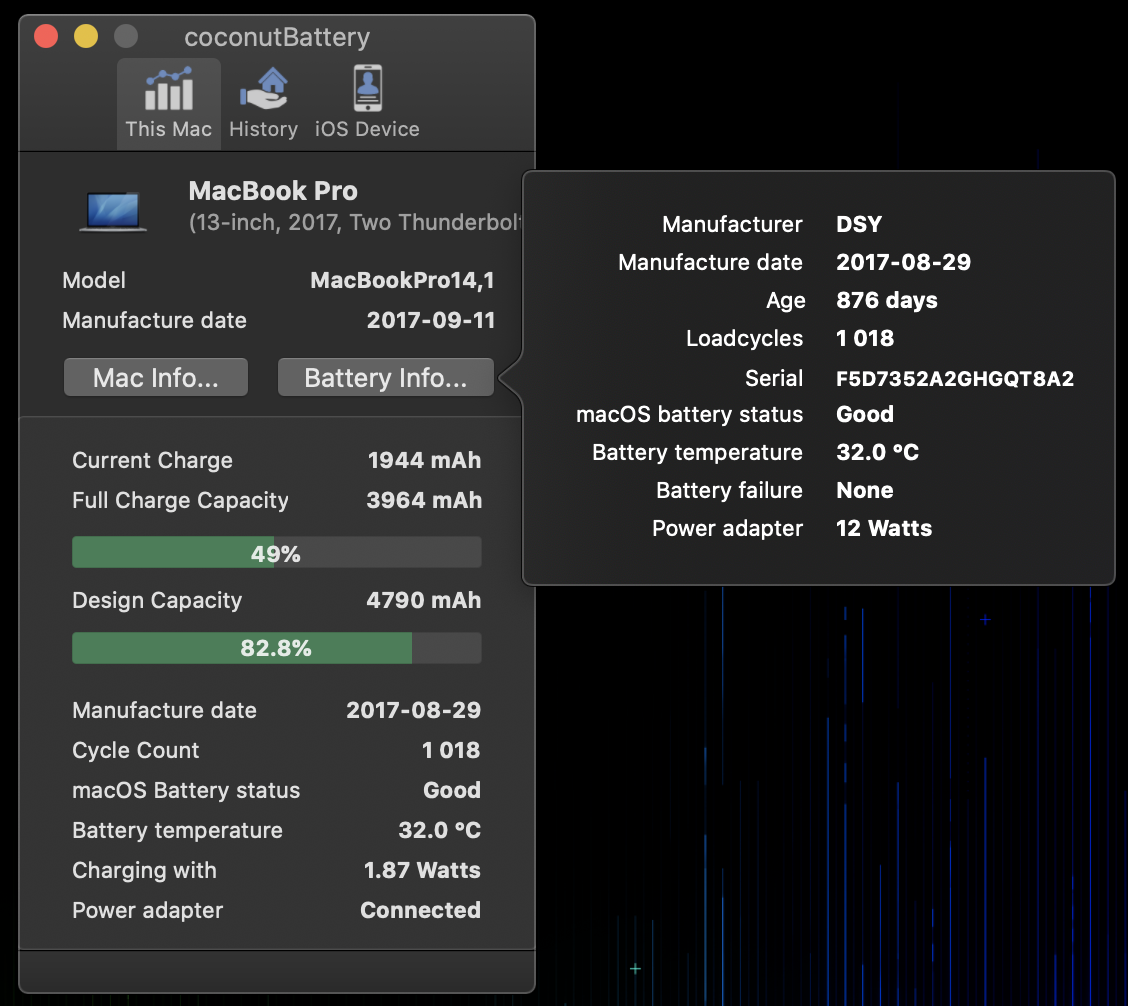Image resolution: width=1128 pixels, height=1006 pixels.
Task: Click the 49% charge progress bar
Action: click(276, 553)
